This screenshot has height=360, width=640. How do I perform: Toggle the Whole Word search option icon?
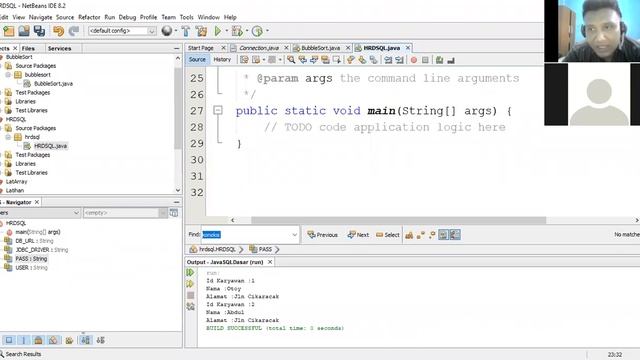pos(421,235)
